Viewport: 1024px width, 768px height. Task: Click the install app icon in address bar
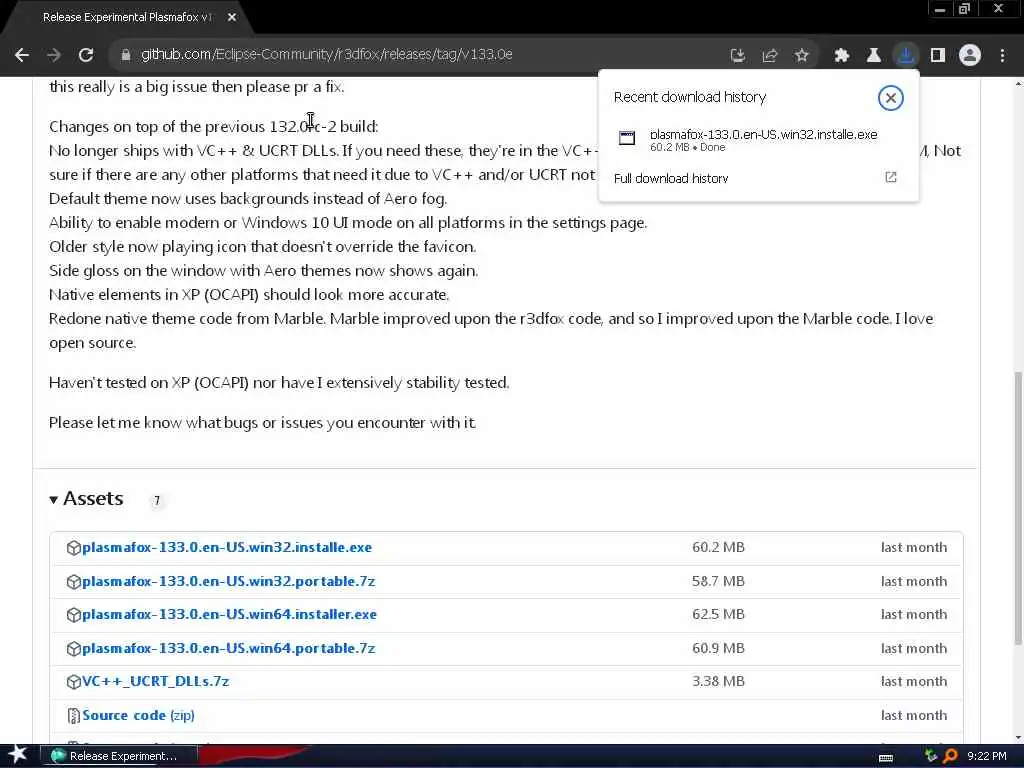click(737, 56)
